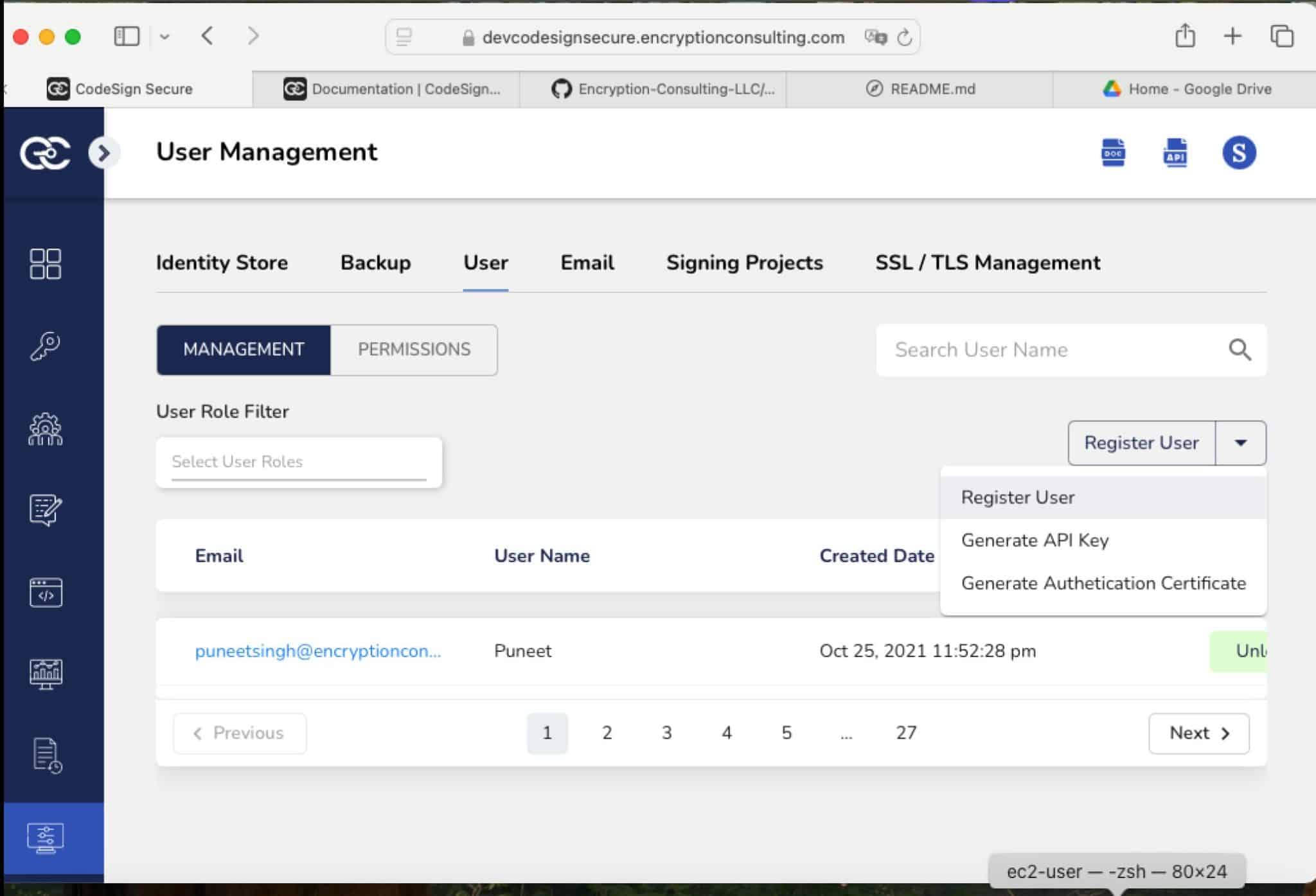Image resolution: width=1316 pixels, height=896 pixels.
Task: Toggle the Register User dropdown arrow
Action: (x=1240, y=443)
